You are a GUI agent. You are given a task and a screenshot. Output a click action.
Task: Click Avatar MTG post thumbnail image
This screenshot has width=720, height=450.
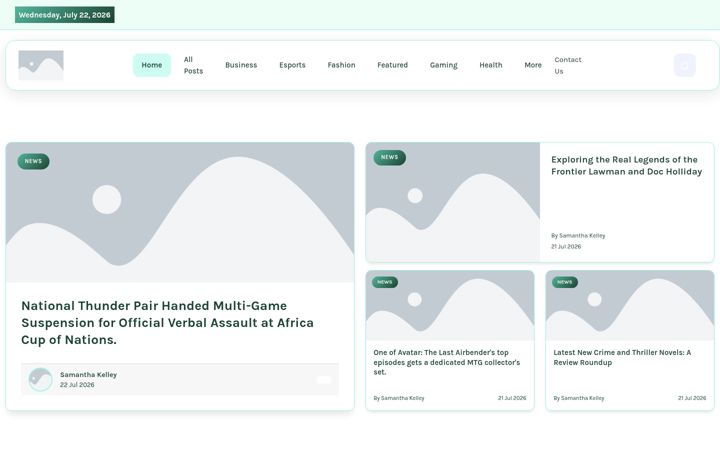450,305
